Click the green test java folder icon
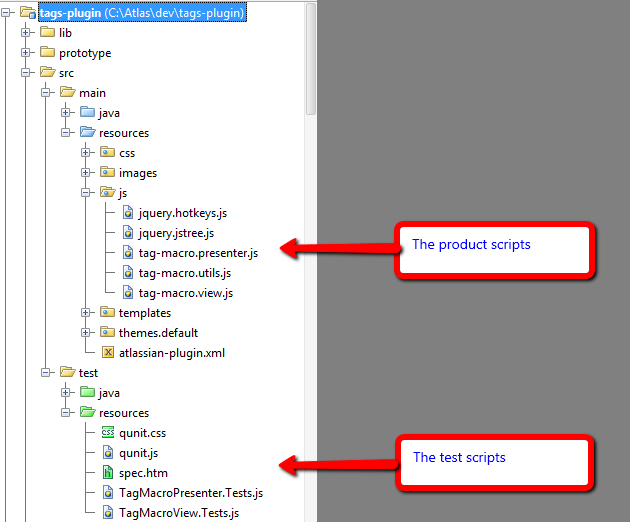Viewport: 630px width, 522px height. 87,392
